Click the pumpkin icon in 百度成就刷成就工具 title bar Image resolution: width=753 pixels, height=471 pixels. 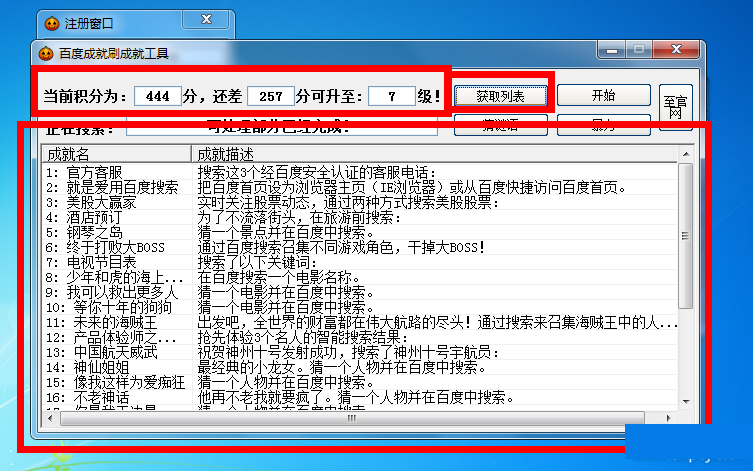pyautogui.click(x=46, y=53)
